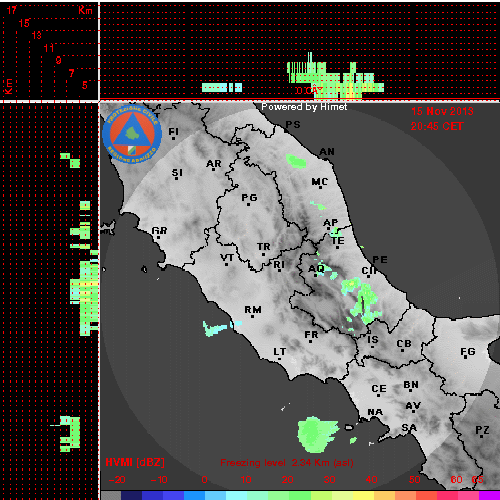Click the 30 dBZ scale value
This screenshot has height=500, width=500.
(x=329, y=480)
